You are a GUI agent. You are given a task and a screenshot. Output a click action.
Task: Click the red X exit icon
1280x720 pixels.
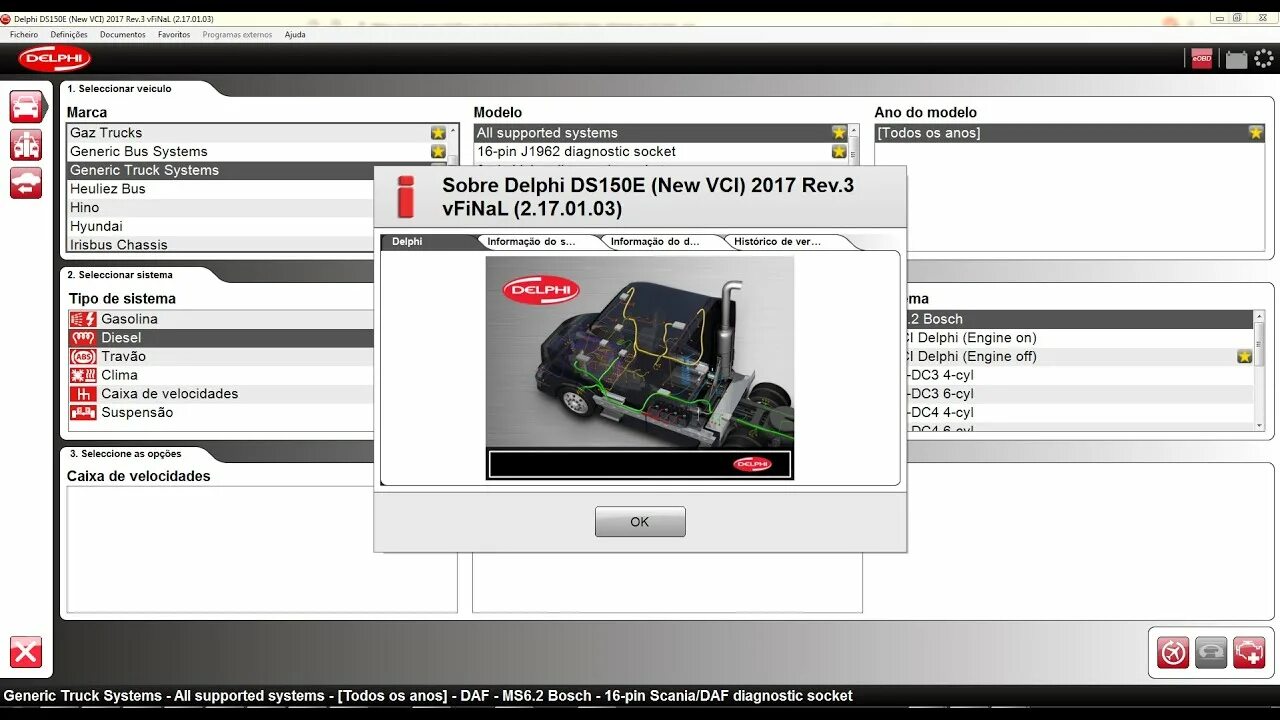click(26, 652)
